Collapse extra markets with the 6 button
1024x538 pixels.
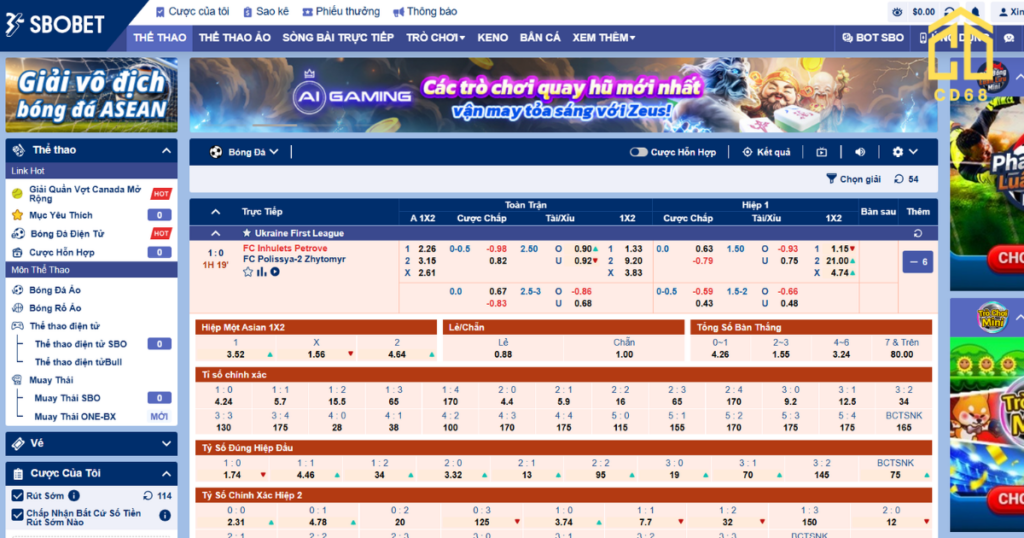[x=918, y=262]
